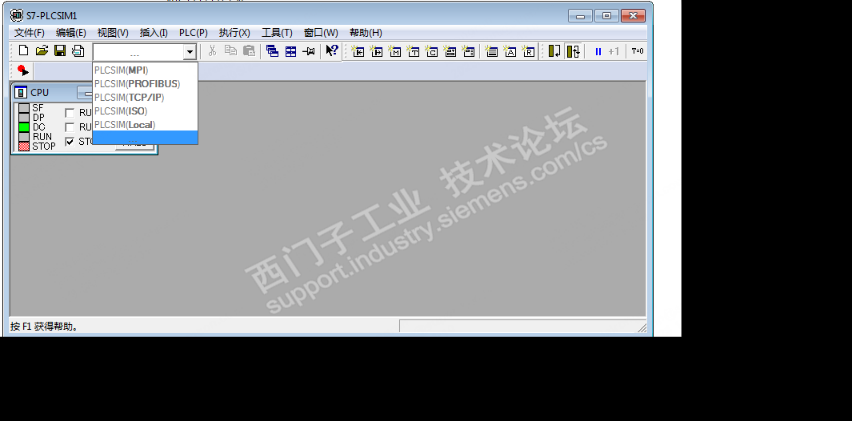Insert an output variable (QB) window

(x=376, y=51)
